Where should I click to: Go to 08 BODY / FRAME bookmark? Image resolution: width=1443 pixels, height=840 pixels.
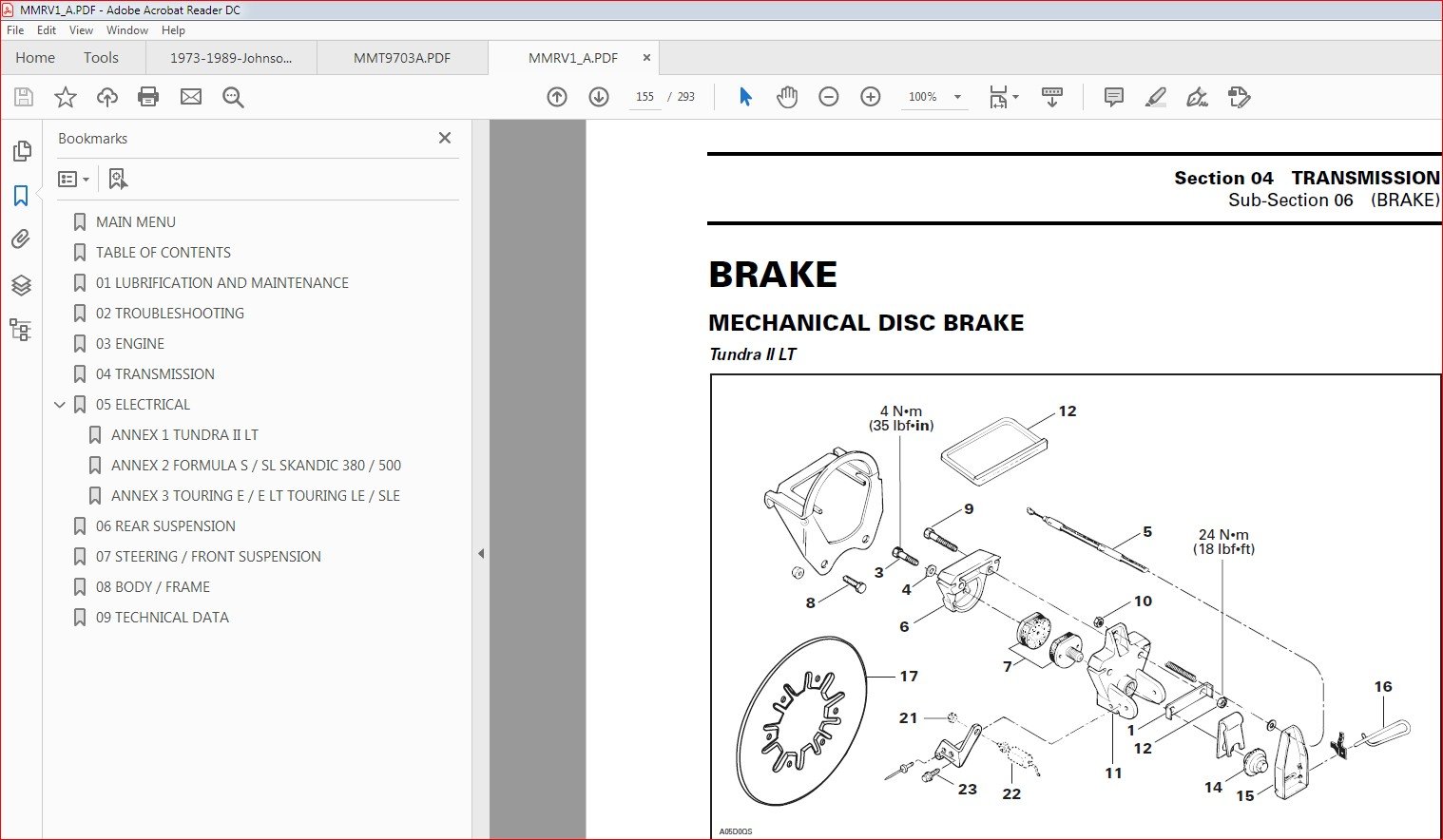(153, 587)
